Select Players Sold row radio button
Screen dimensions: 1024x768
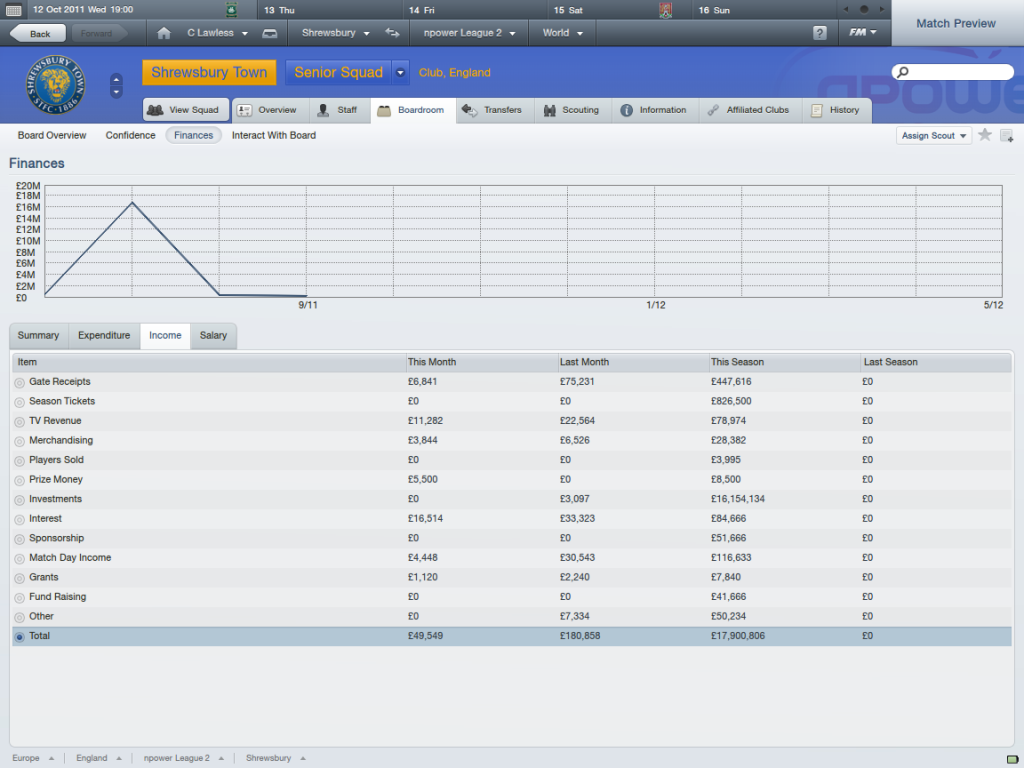[x=20, y=461]
